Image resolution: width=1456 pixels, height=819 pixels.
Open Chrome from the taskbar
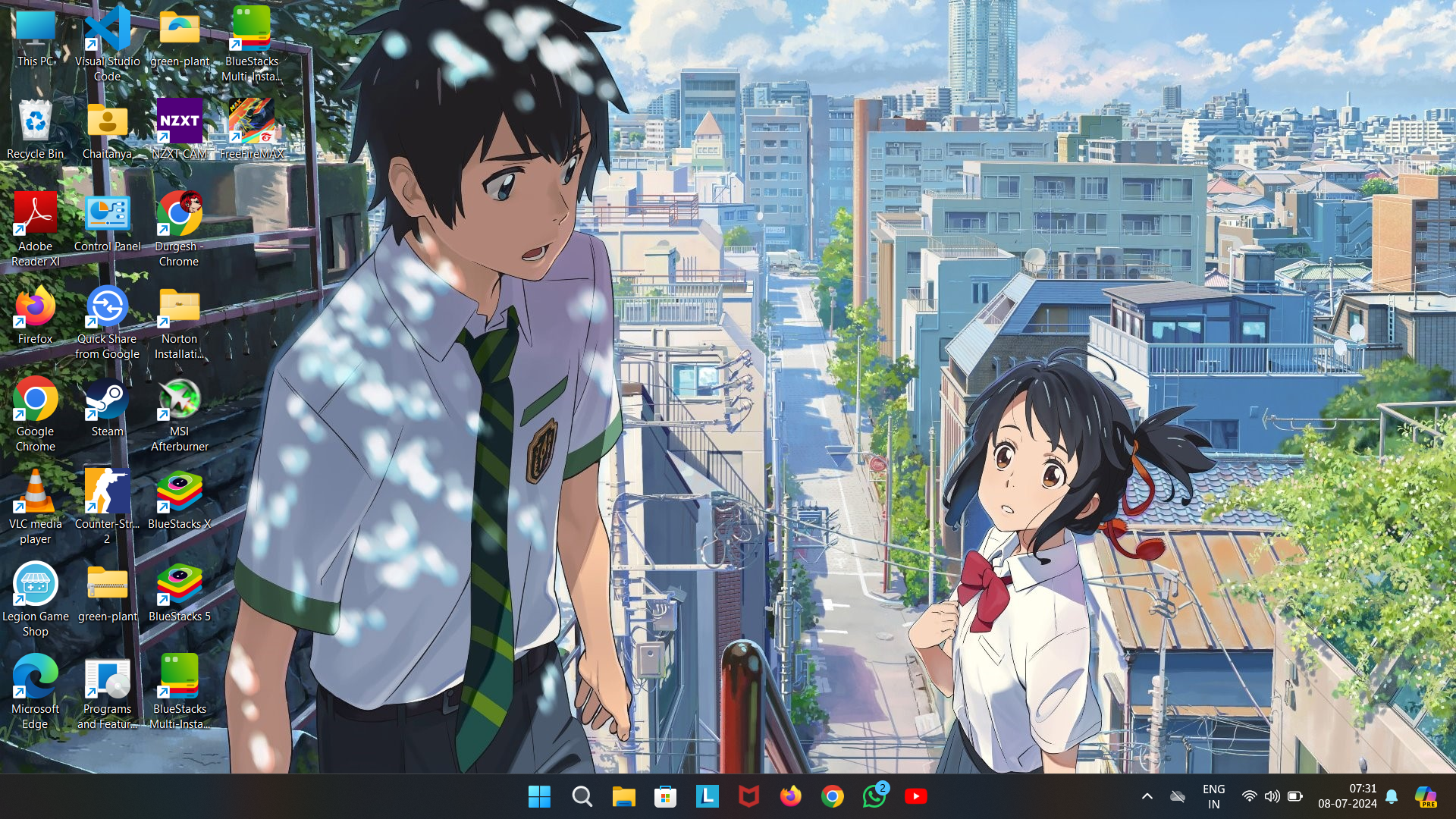[832, 796]
